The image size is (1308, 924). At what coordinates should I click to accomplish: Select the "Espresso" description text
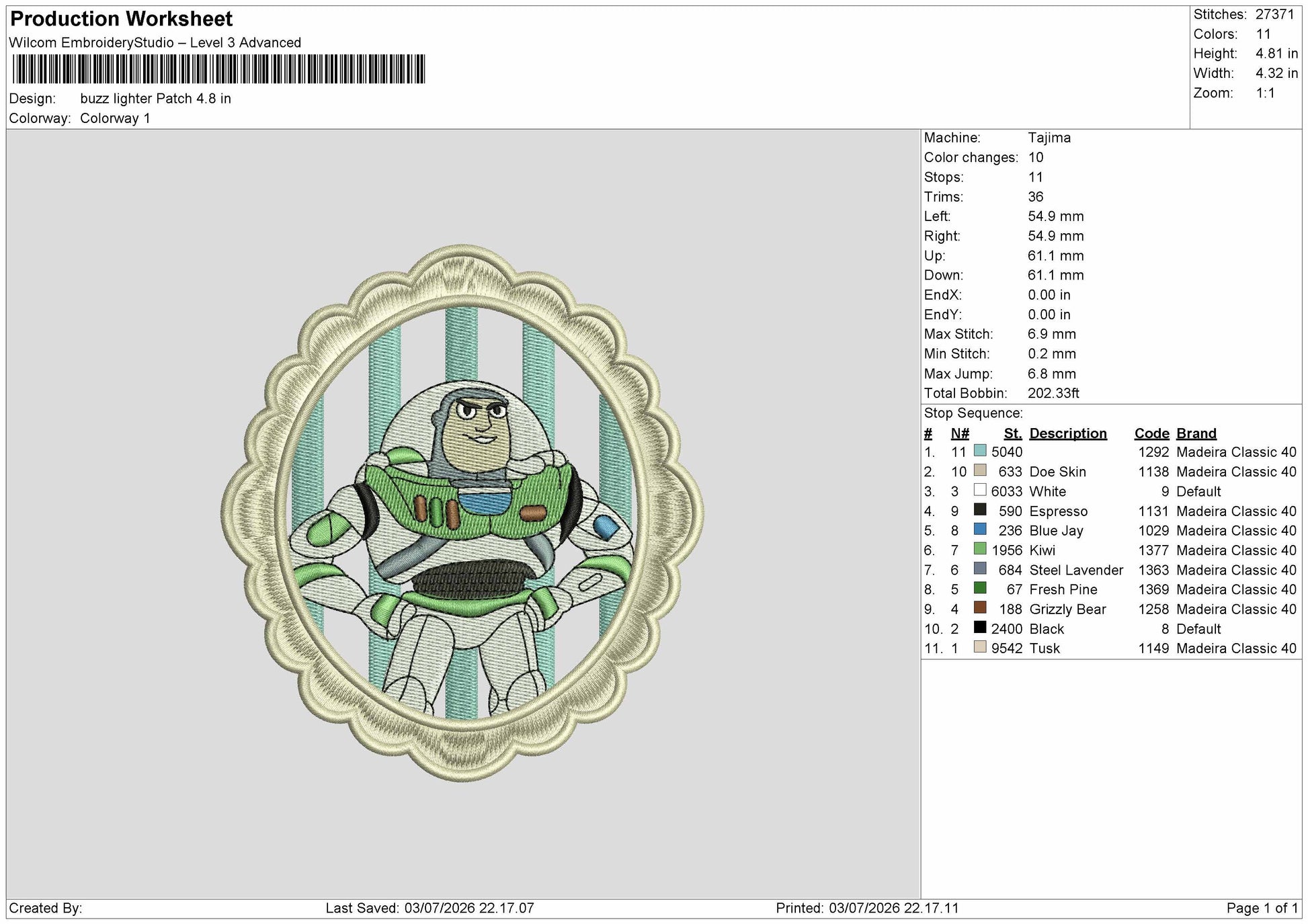pyautogui.click(x=1058, y=511)
